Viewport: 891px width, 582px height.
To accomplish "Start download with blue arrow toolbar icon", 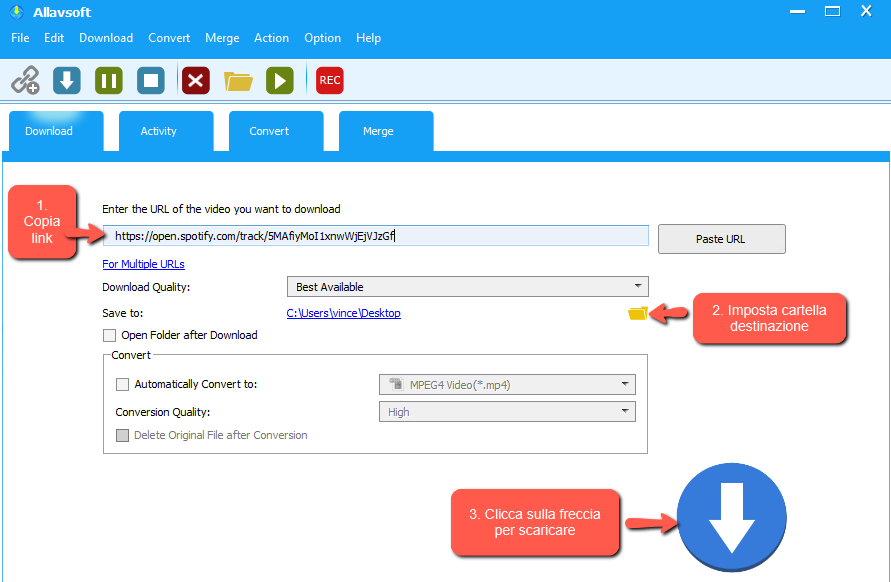I will [67, 80].
